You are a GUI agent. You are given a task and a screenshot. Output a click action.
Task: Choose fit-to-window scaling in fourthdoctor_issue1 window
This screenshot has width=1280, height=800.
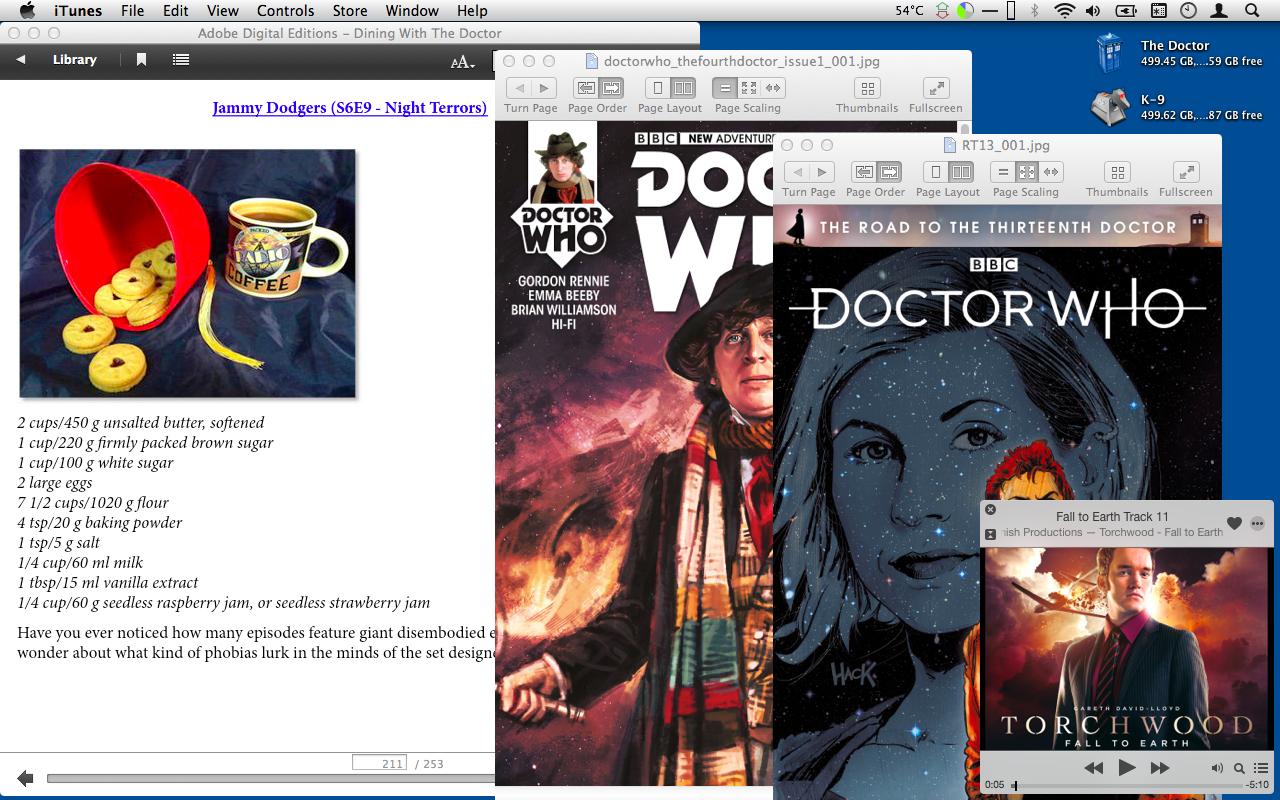pyautogui.click(x=748, y=88)
